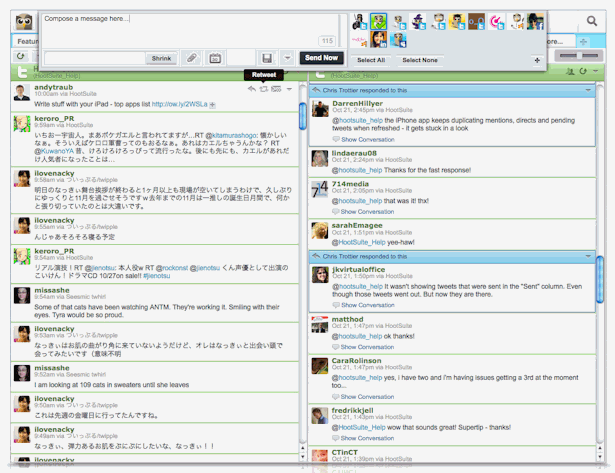Click the 115 character counter

327,41
